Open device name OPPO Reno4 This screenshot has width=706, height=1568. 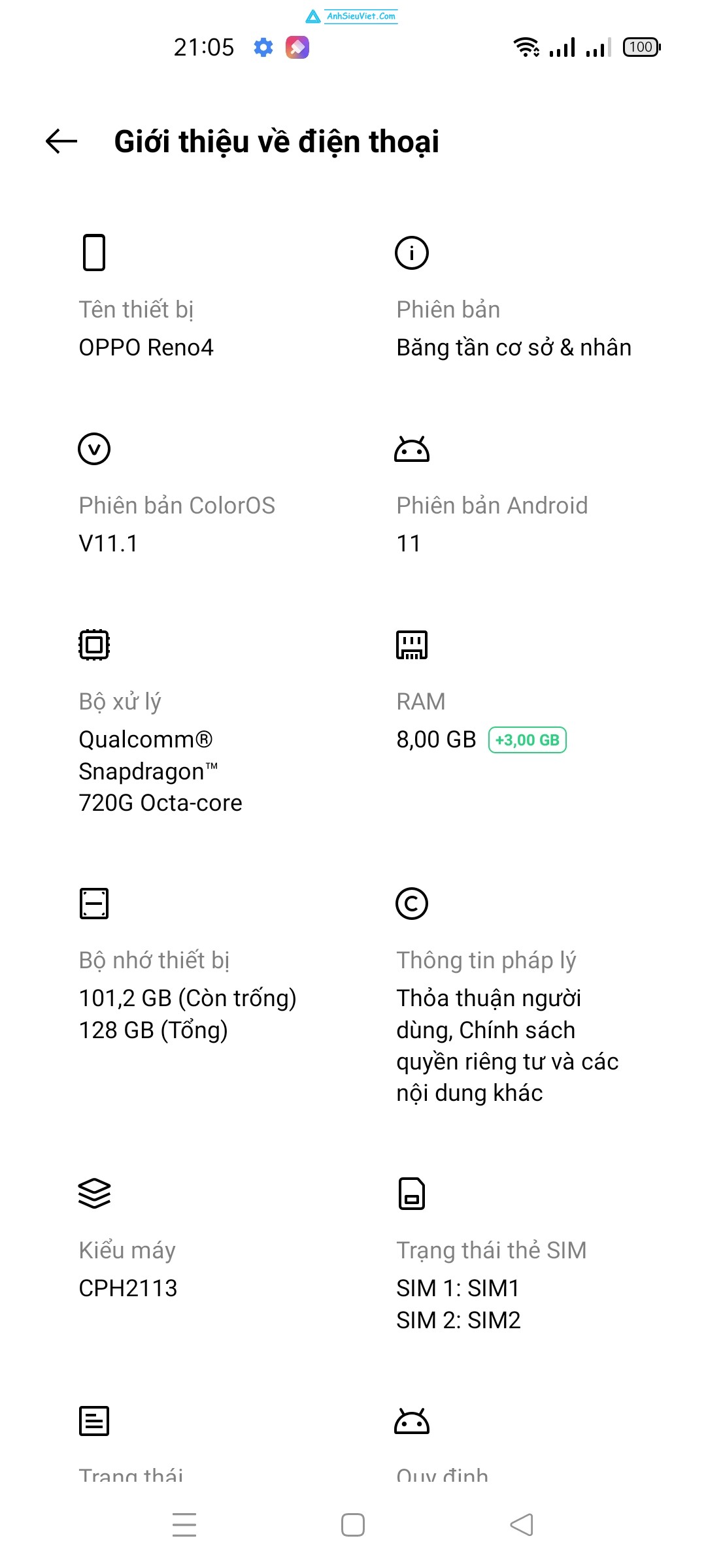146,348
